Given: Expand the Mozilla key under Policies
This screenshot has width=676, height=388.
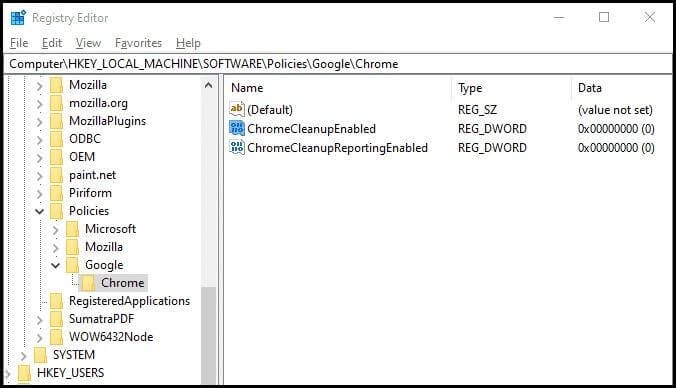Looking at the screenshot, I should tap(56, 248).
